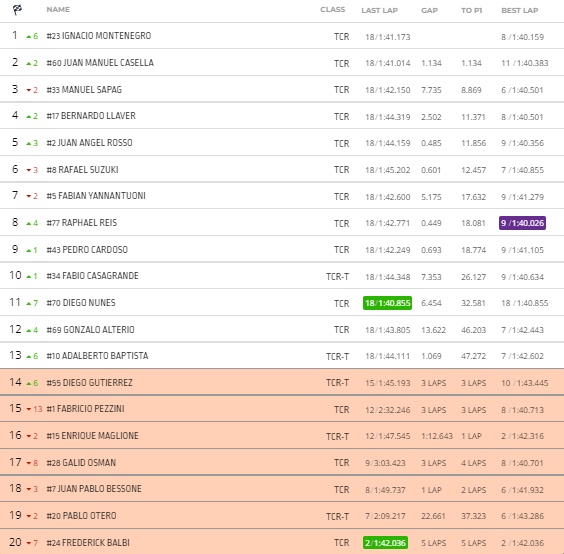Viewport: 564px width, 554px height.
Task: Click the TO P1 column header
Action: click(472, 10)
